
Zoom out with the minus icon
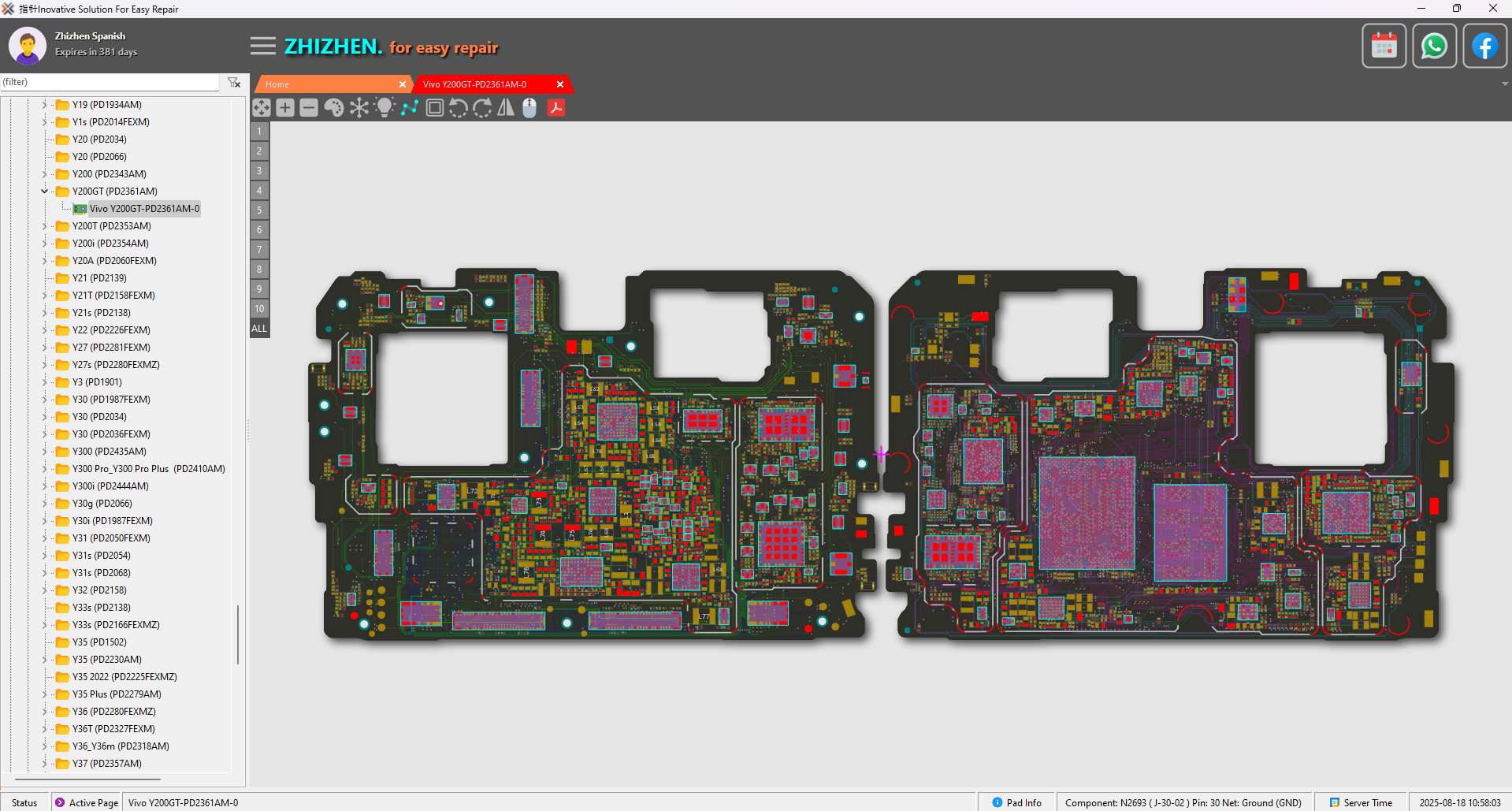(309, 108)
